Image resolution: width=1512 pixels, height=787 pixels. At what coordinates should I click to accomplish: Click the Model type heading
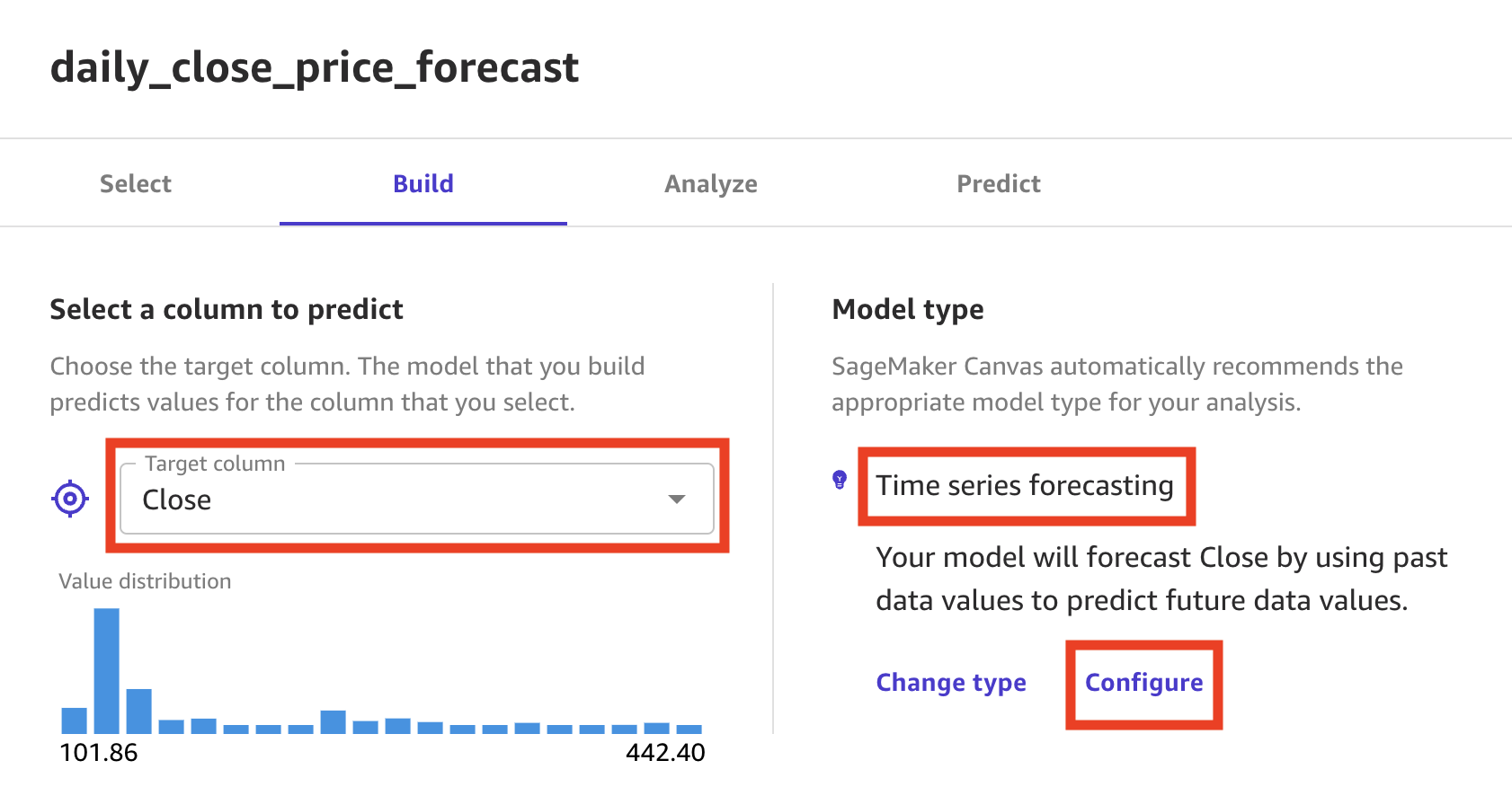[908, 310]
